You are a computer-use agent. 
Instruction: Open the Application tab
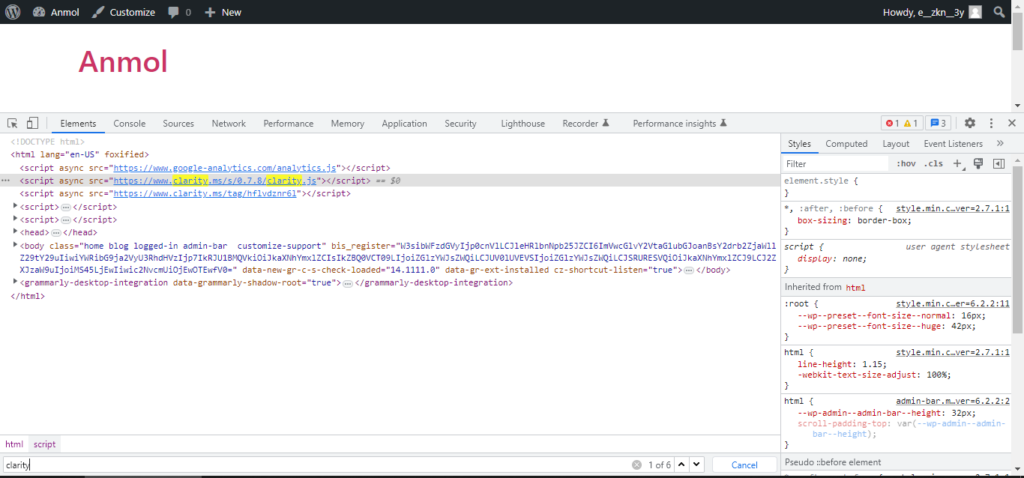(x=404, y=123)
